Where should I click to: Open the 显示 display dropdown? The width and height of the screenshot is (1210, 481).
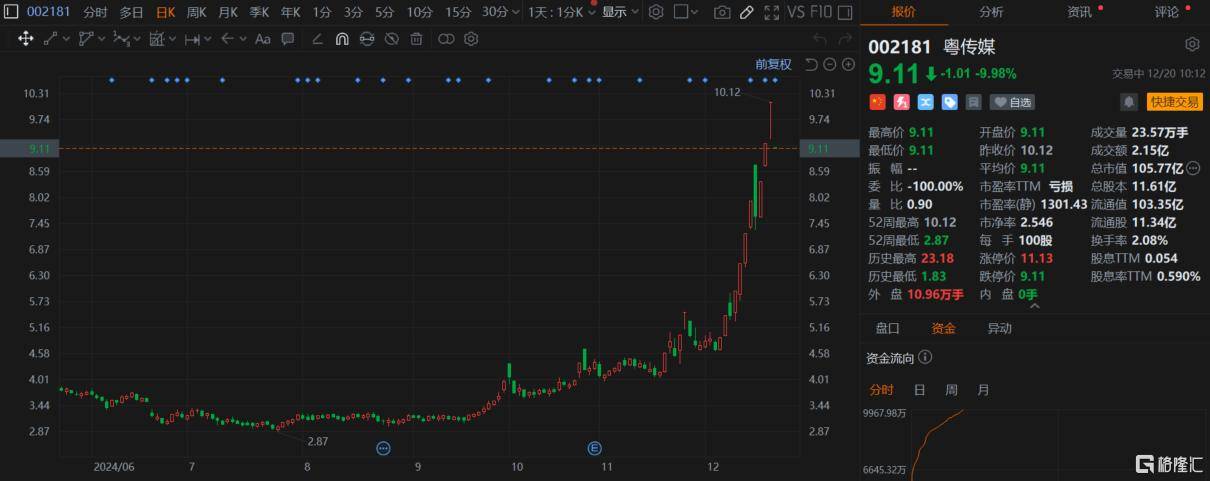[x=620, y=12]
